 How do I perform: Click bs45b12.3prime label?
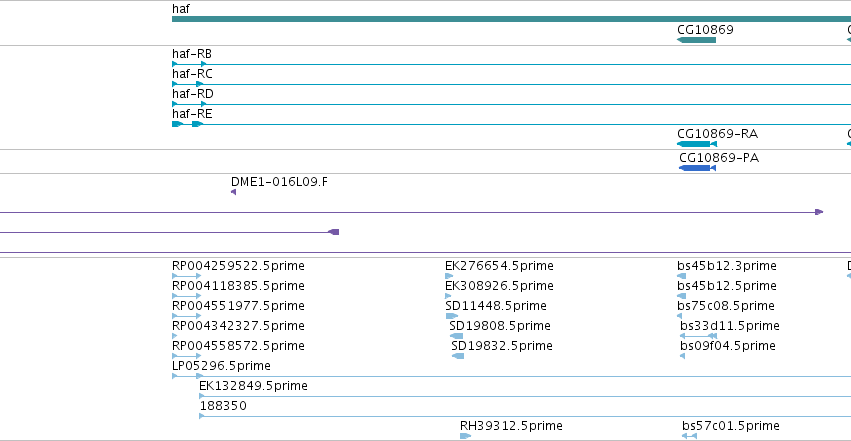pyautogui.click(x=727, y=266)
